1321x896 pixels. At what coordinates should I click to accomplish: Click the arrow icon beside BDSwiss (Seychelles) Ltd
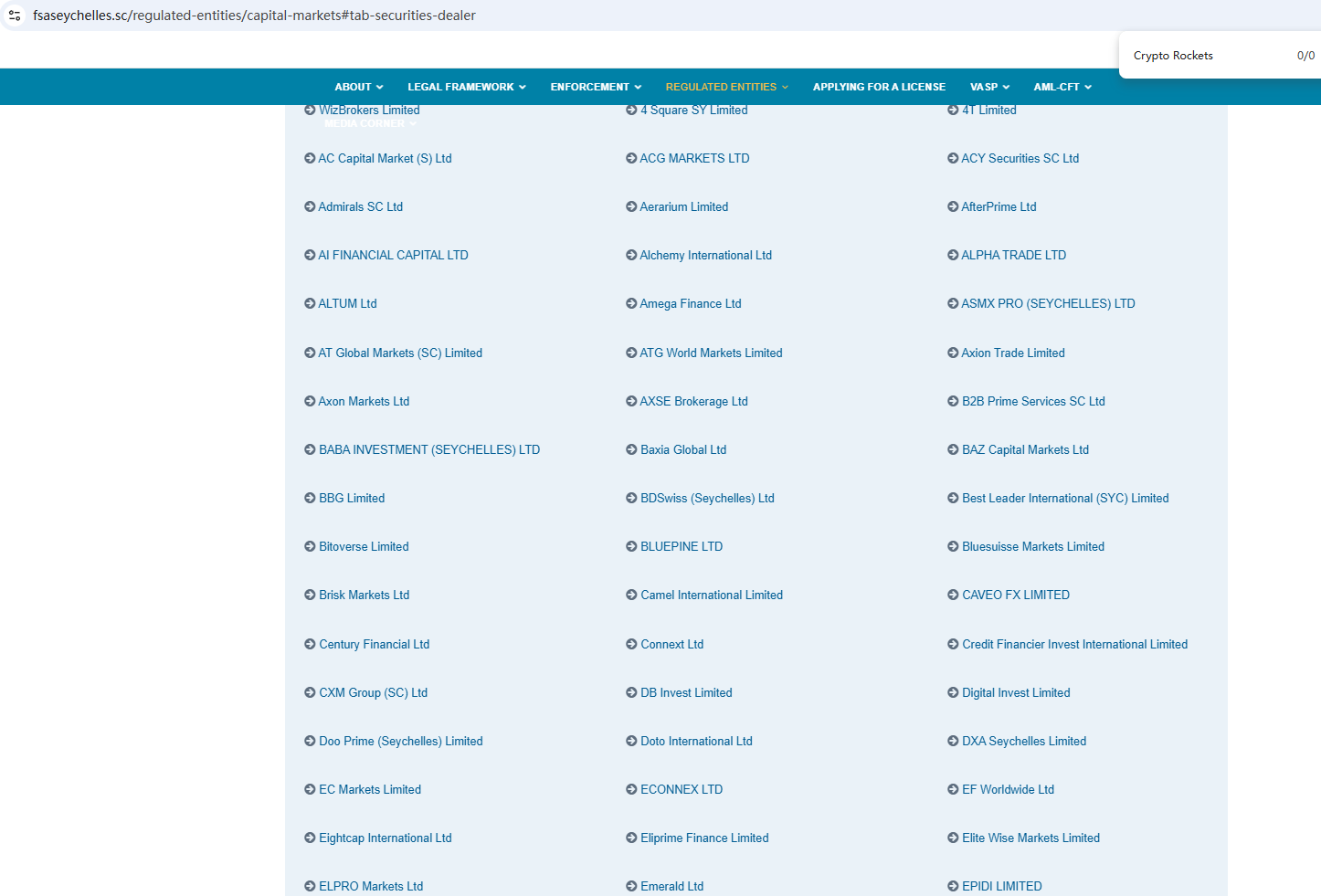click(x=631, y=498)
